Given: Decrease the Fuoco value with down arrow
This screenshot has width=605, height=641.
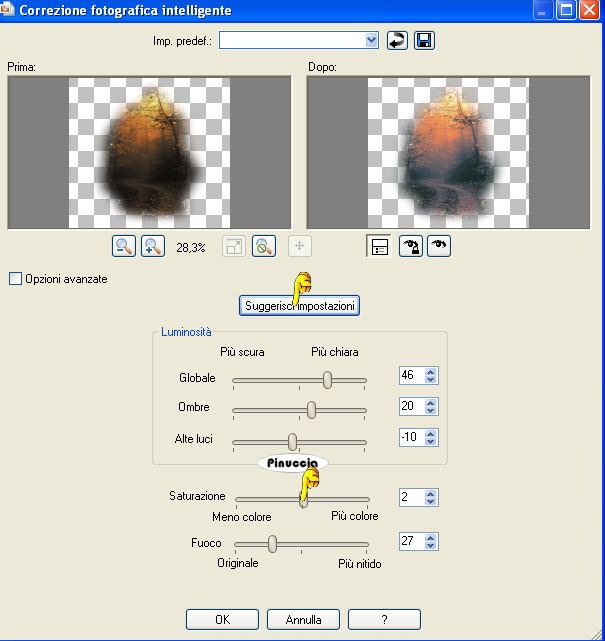Looking at the screenshot, I should pyautogui.click(x=430, y=546).
